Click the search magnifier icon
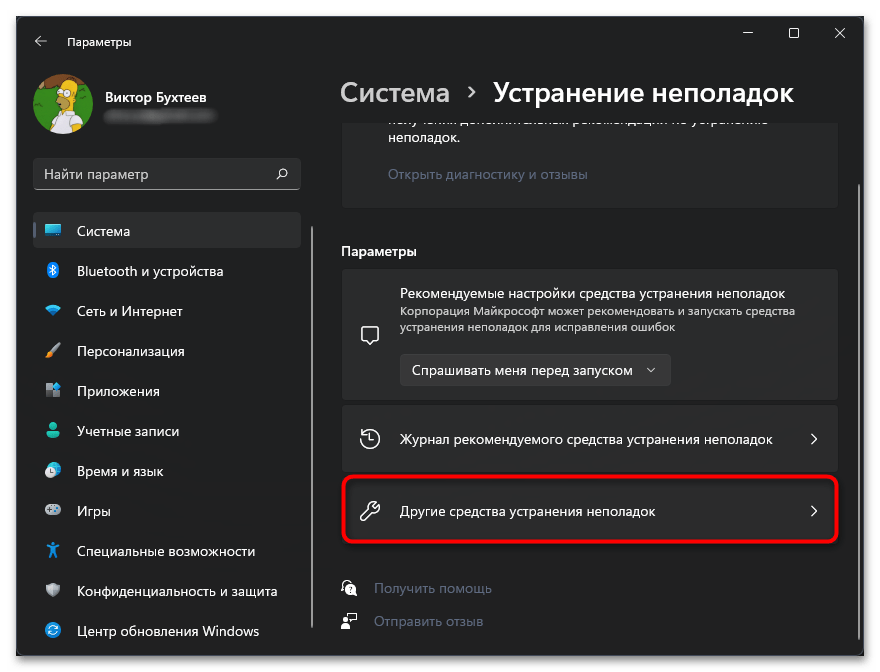 282,174
